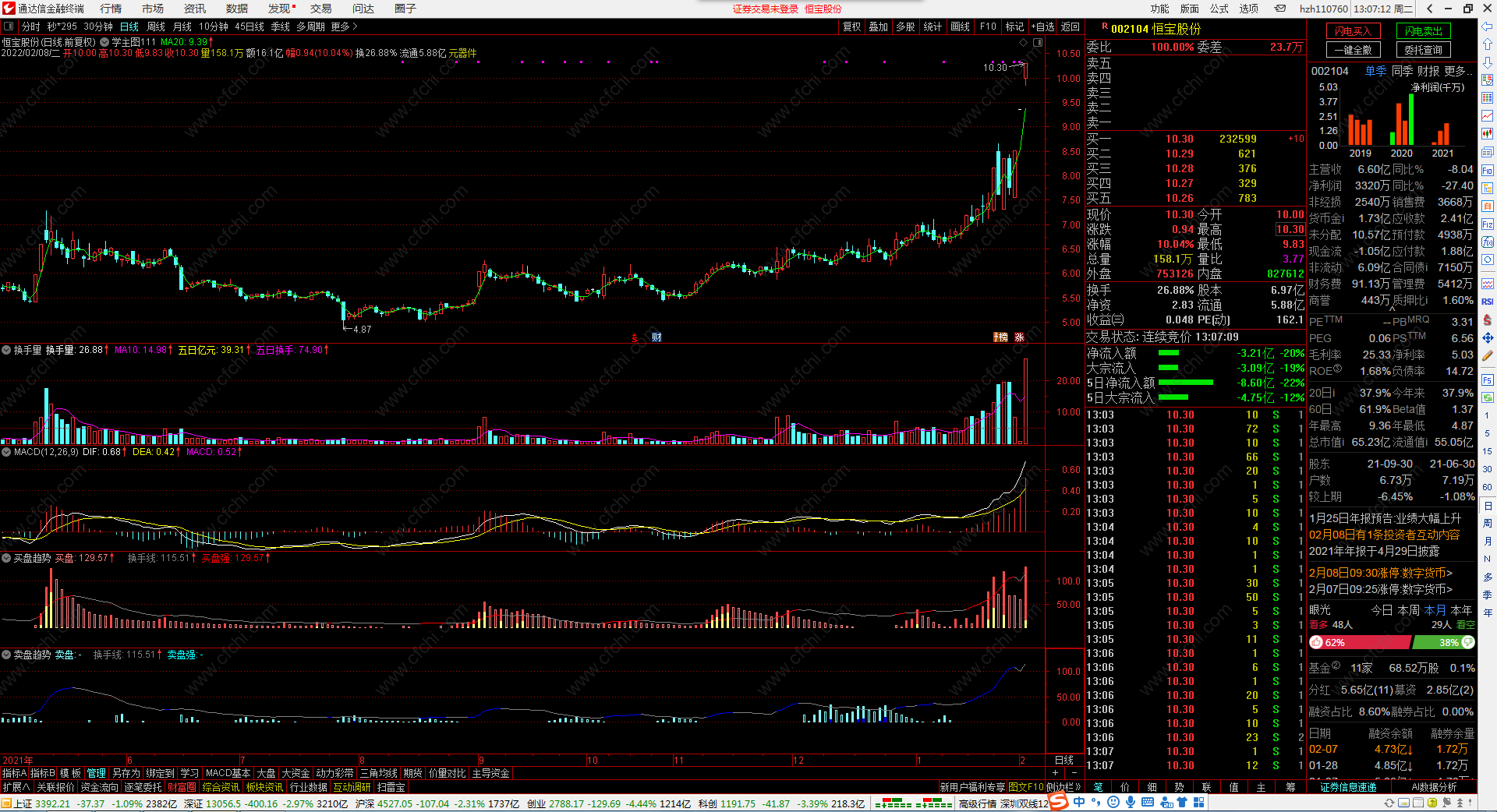Image resolution: width=1497 pixels, height=812 pixels.
Task: Click the 中 language indicator in IME bar
Action: coord(1079,802)
